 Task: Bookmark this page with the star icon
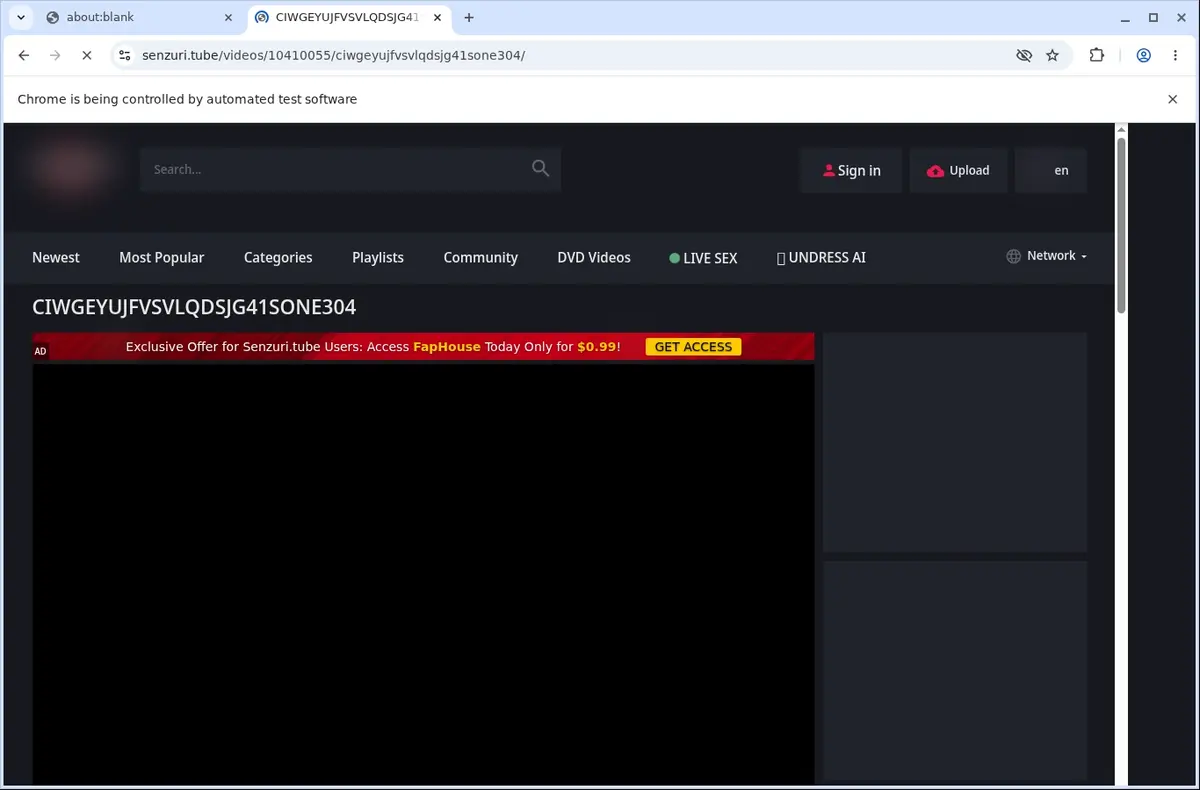(1052, 56)
